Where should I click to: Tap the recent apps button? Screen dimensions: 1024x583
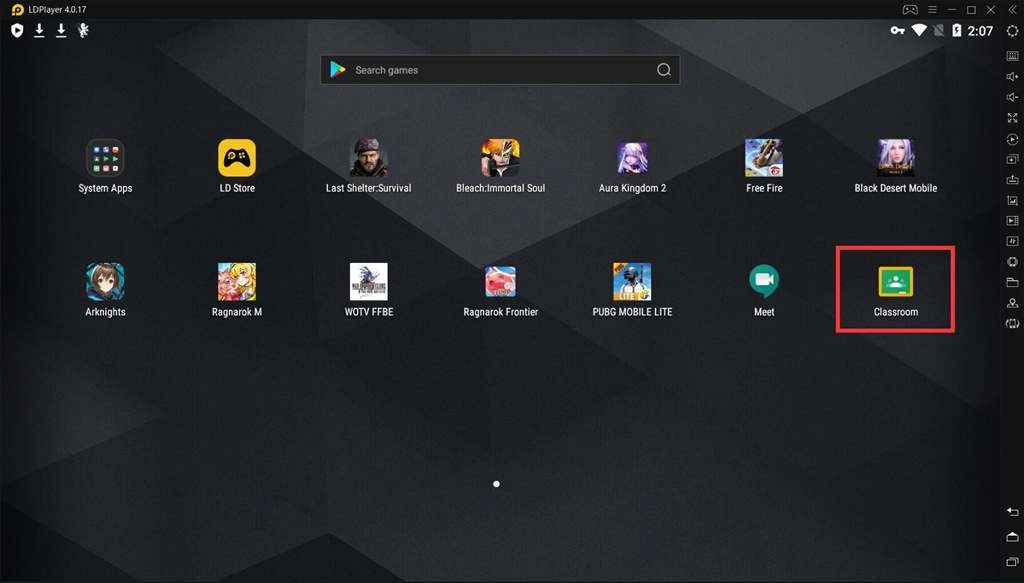[x=1012, y=561]
